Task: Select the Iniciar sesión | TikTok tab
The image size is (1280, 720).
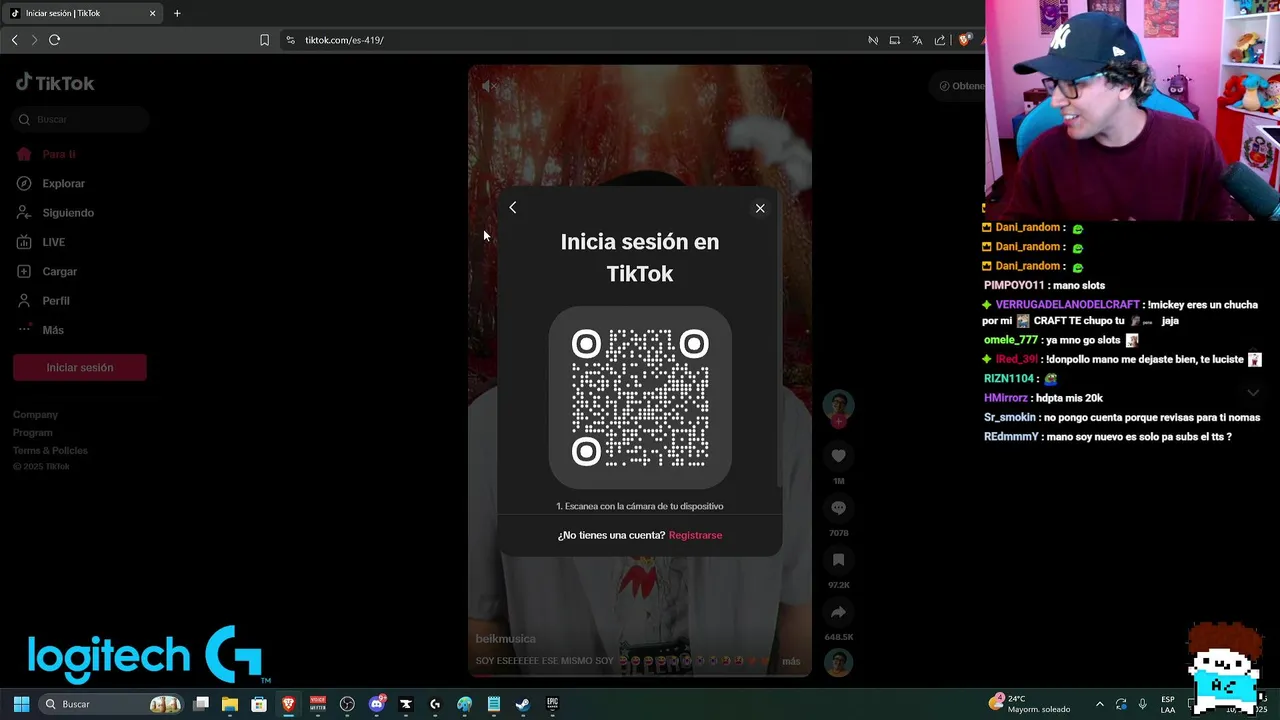Action: (83, 13)
